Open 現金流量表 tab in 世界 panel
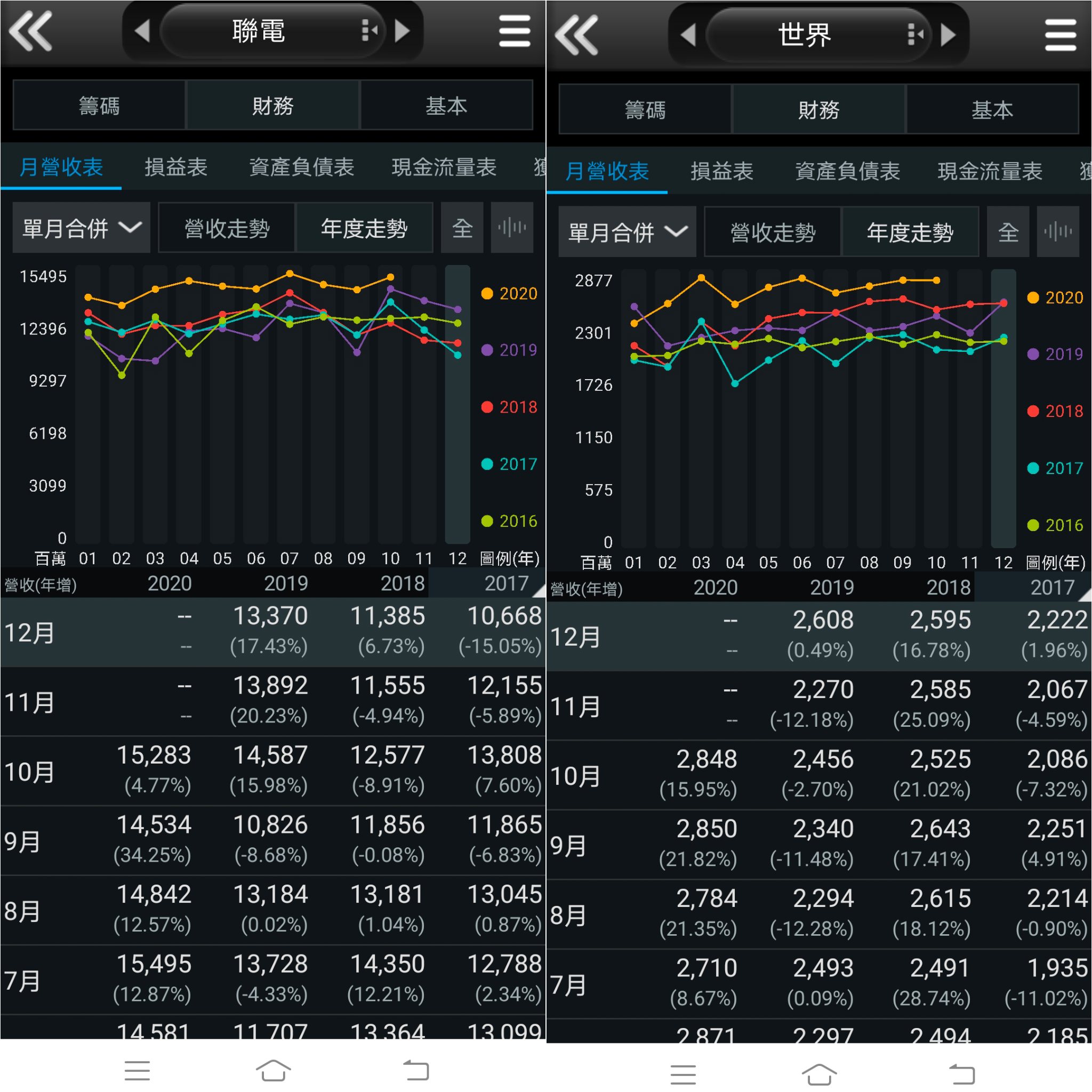The width and height of the screenshot is (1092, 1092). click(x=990, y=171)
